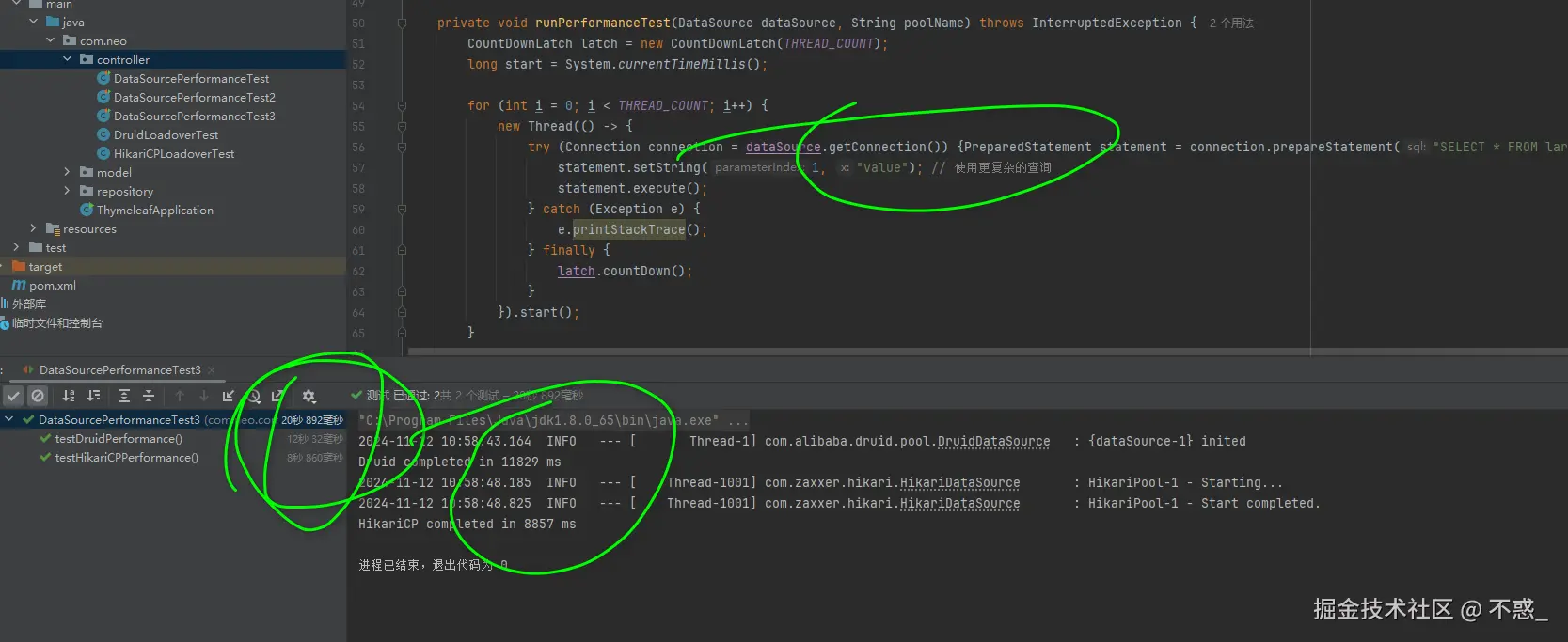Open DruidLoadoverTest class file
The width and height of the screenshot is (1568, 642).
[x=166, y=134]
